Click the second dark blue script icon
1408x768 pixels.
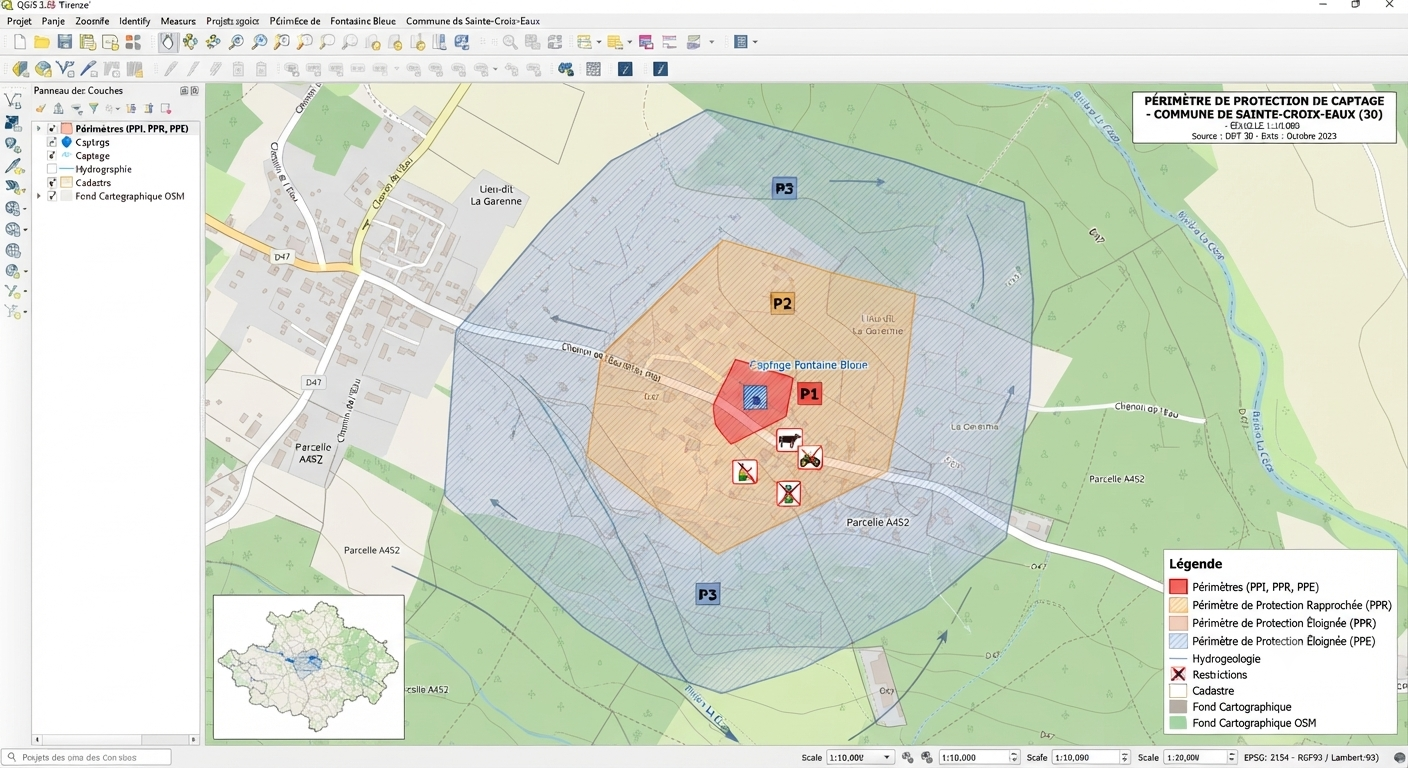(660, 69)
